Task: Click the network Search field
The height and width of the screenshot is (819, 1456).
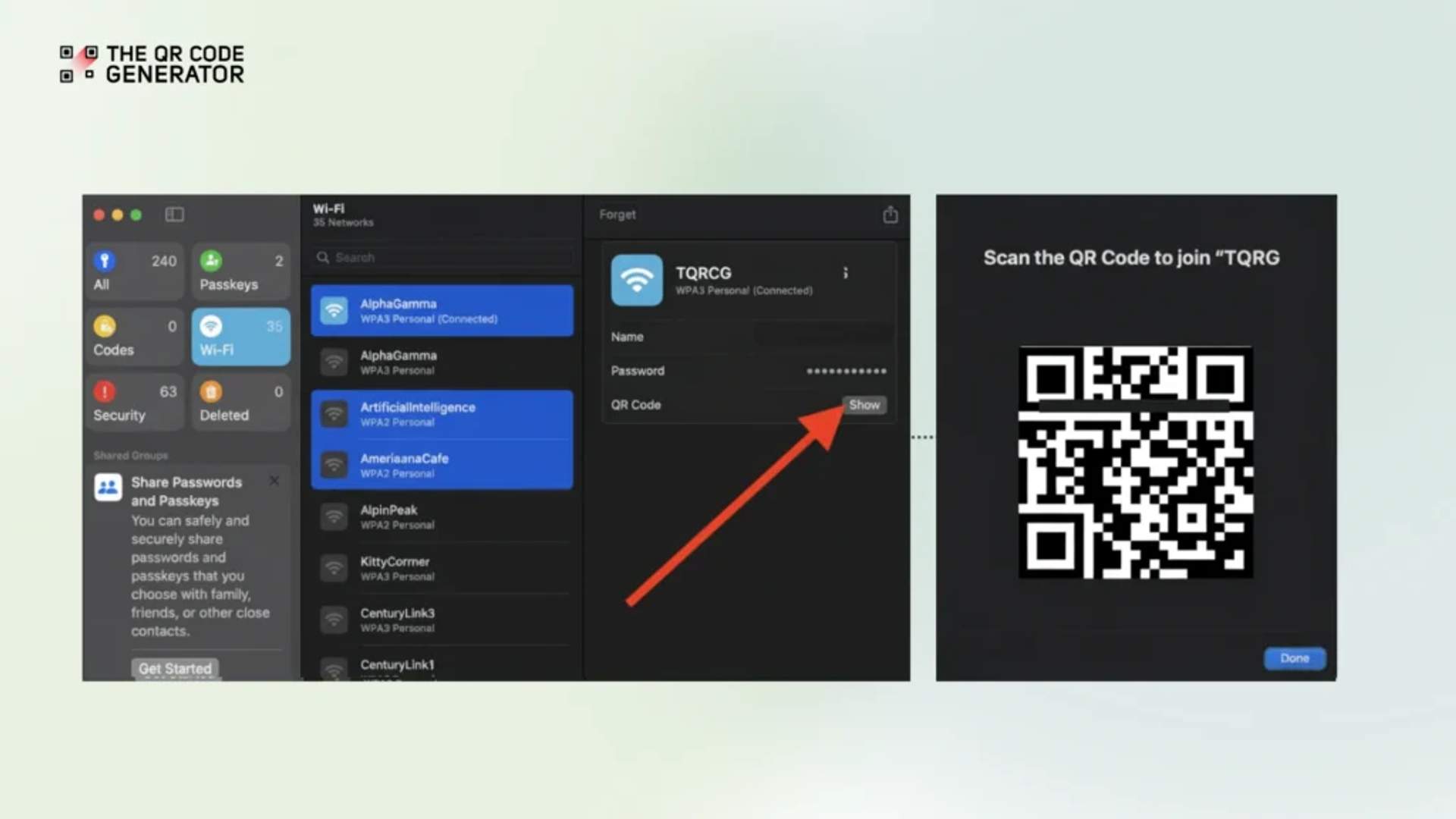Action: (x=444, y=258)
